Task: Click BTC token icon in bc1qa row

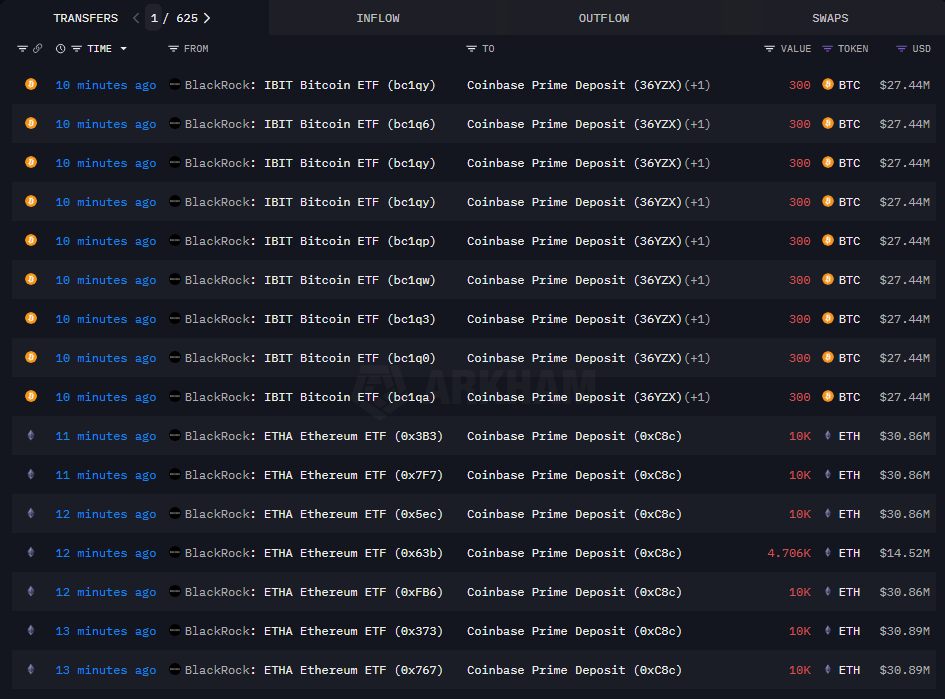Action: click(828, 397)
